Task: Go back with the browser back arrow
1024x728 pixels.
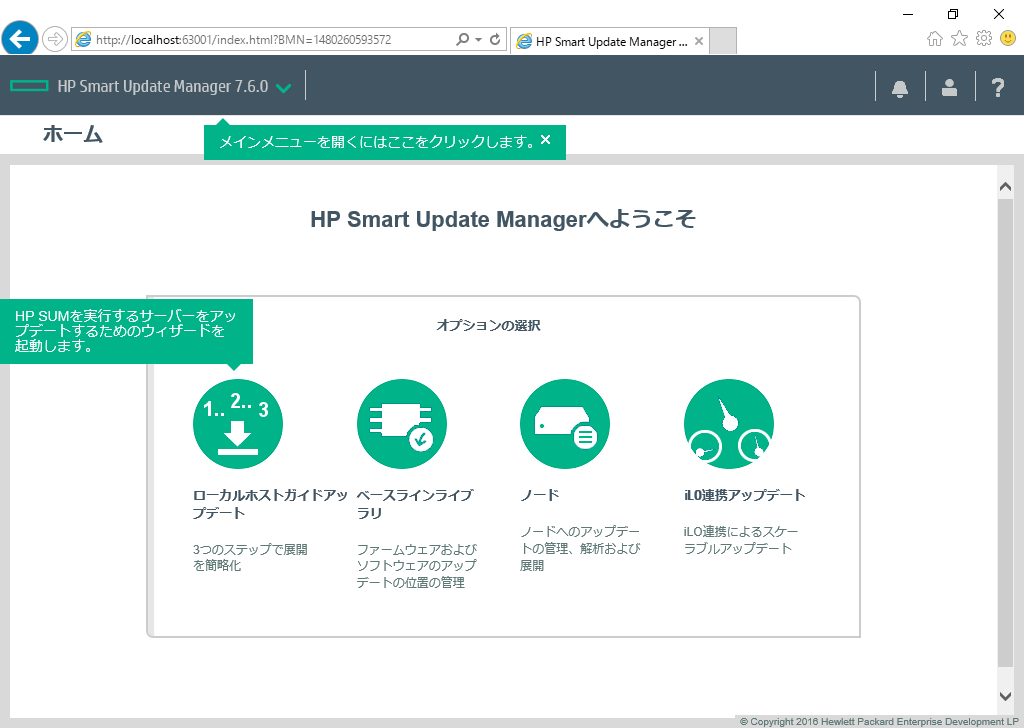Action: pos(20,39)
